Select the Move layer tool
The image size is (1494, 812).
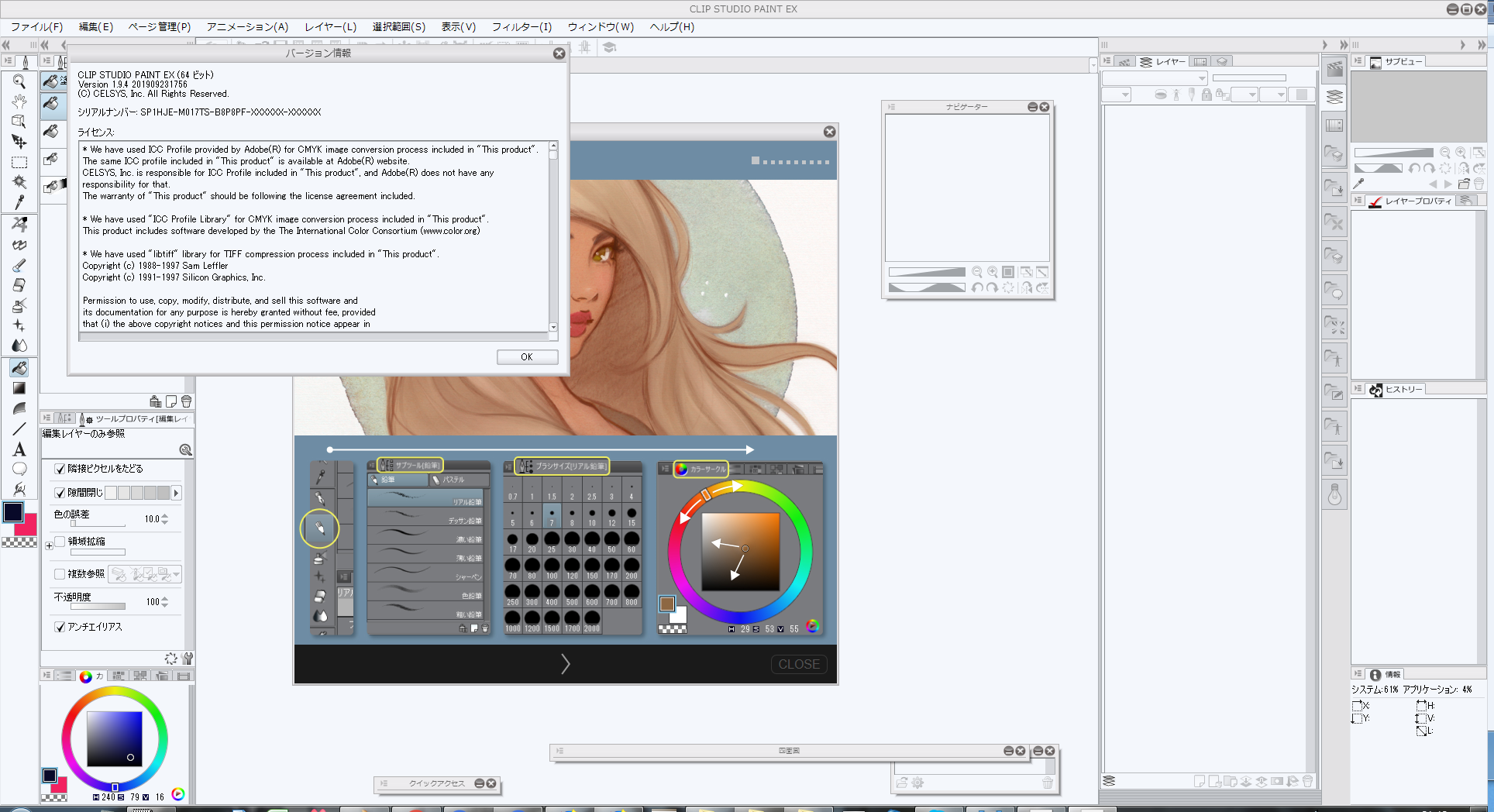(x=19, y=142)
